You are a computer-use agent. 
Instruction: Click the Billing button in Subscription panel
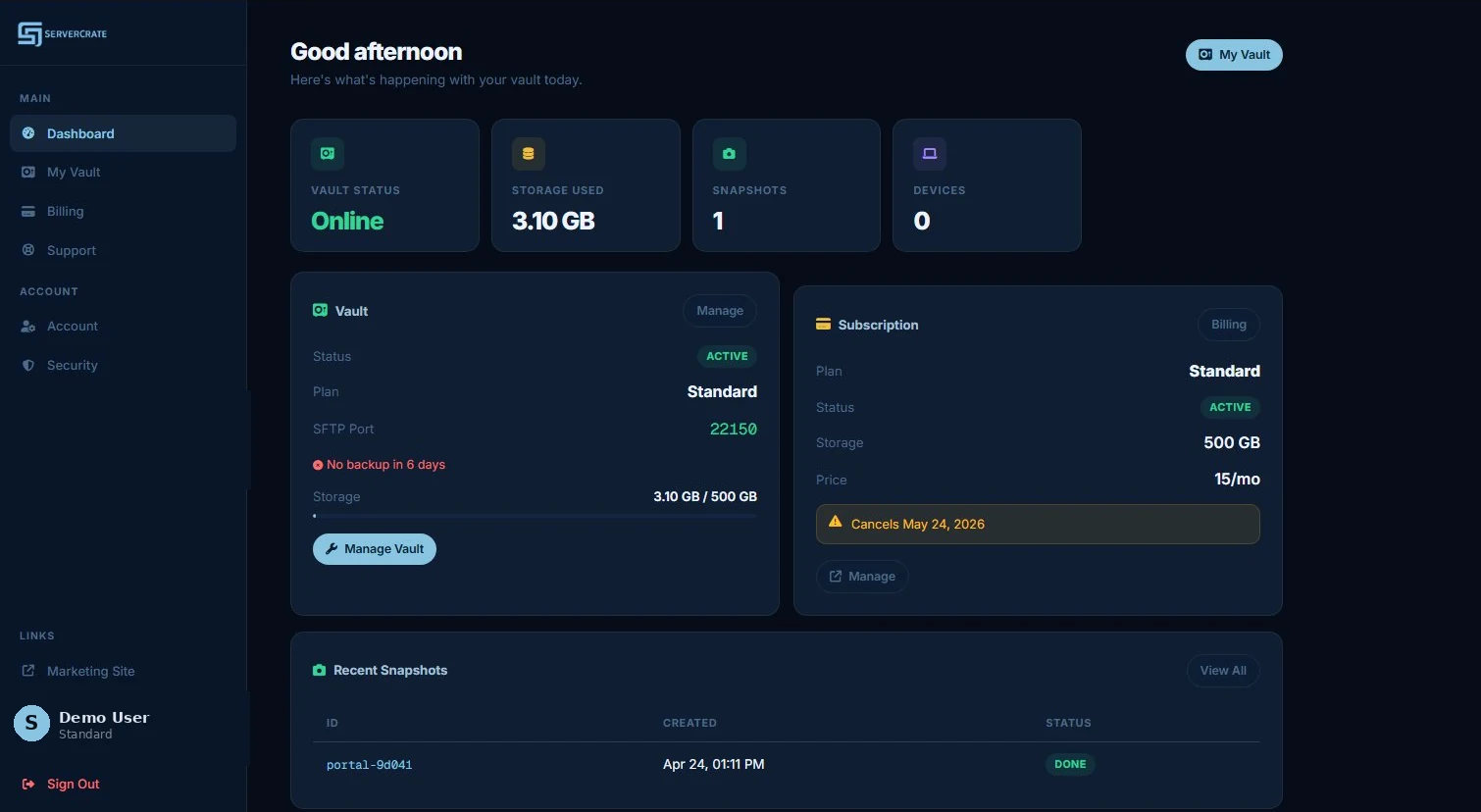point(1229,325)
